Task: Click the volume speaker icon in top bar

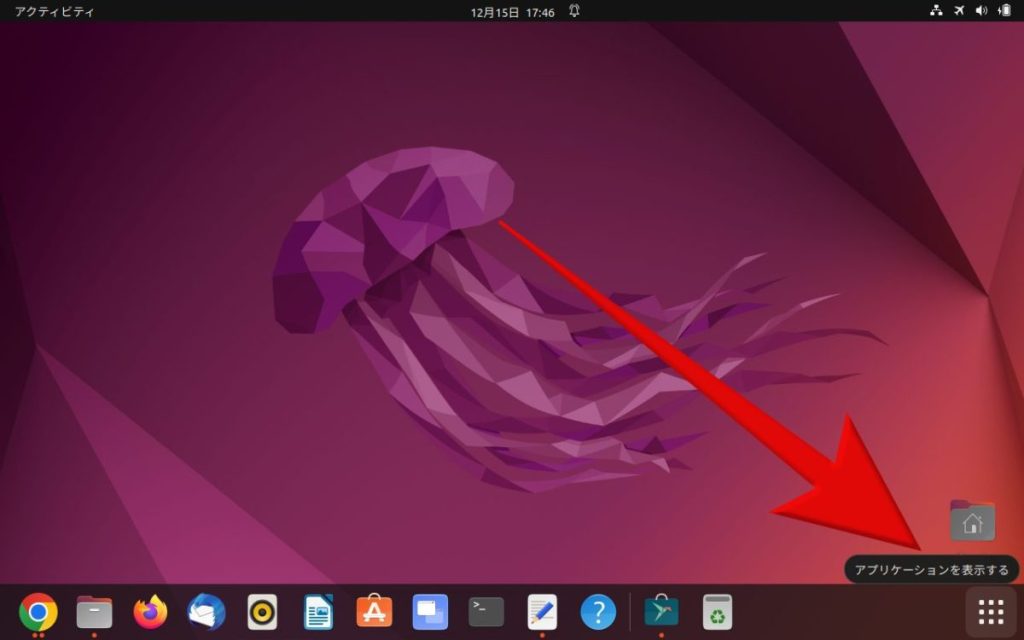Action: point(981,10)
